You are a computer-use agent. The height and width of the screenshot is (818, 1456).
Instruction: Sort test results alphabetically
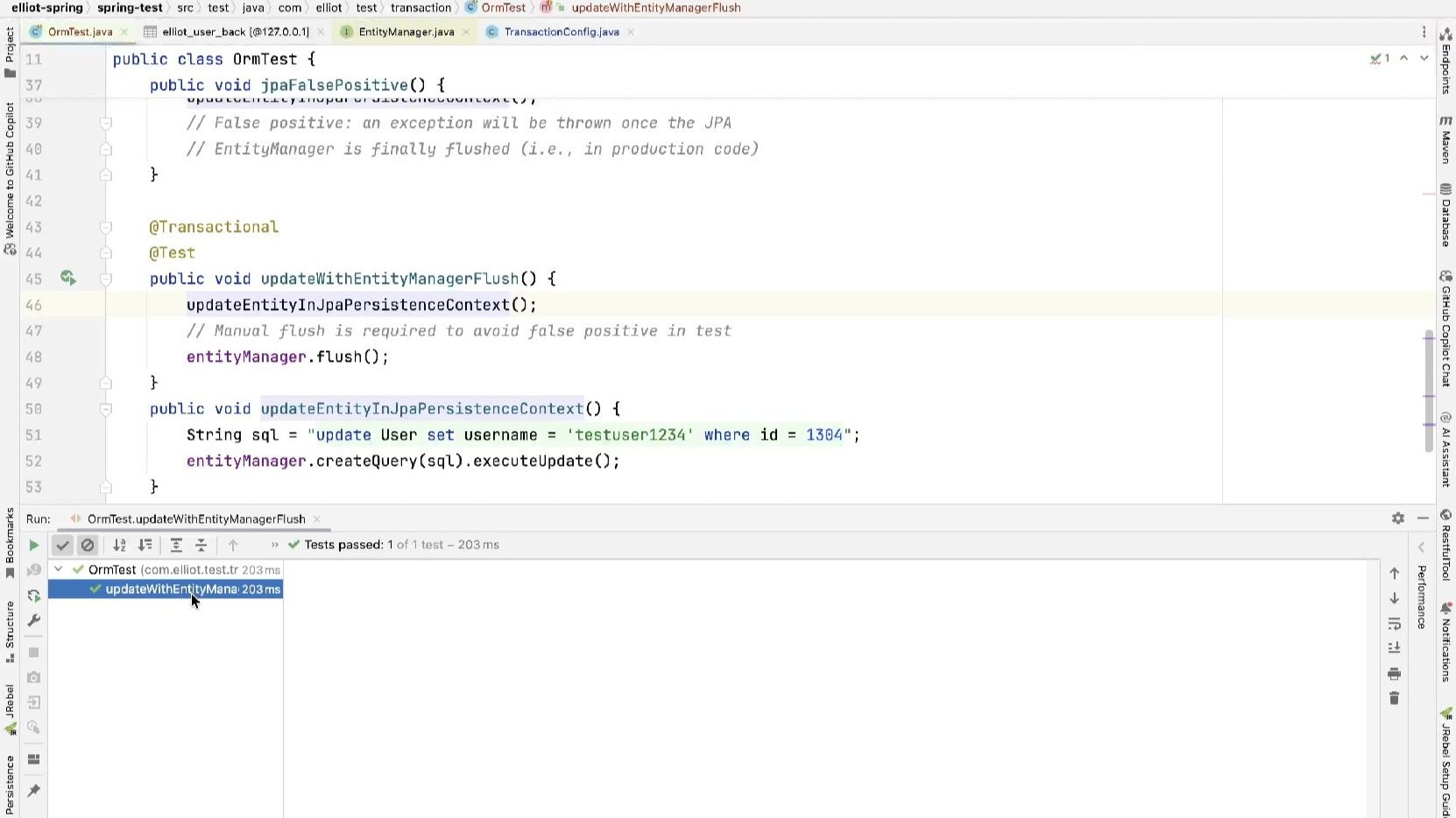[119, 546]
